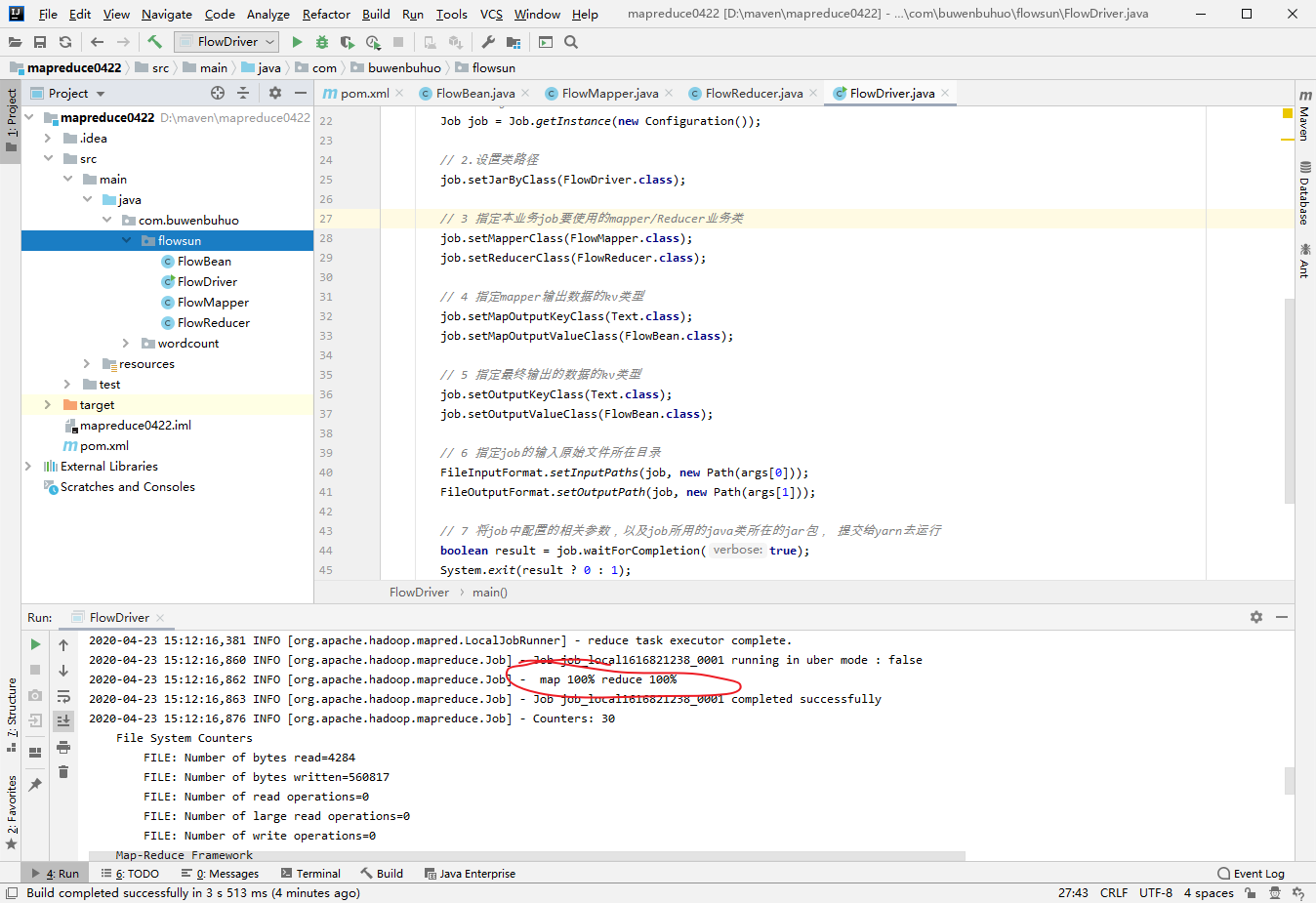Navigate back with the left arrow icon

[x=97, y=42]
